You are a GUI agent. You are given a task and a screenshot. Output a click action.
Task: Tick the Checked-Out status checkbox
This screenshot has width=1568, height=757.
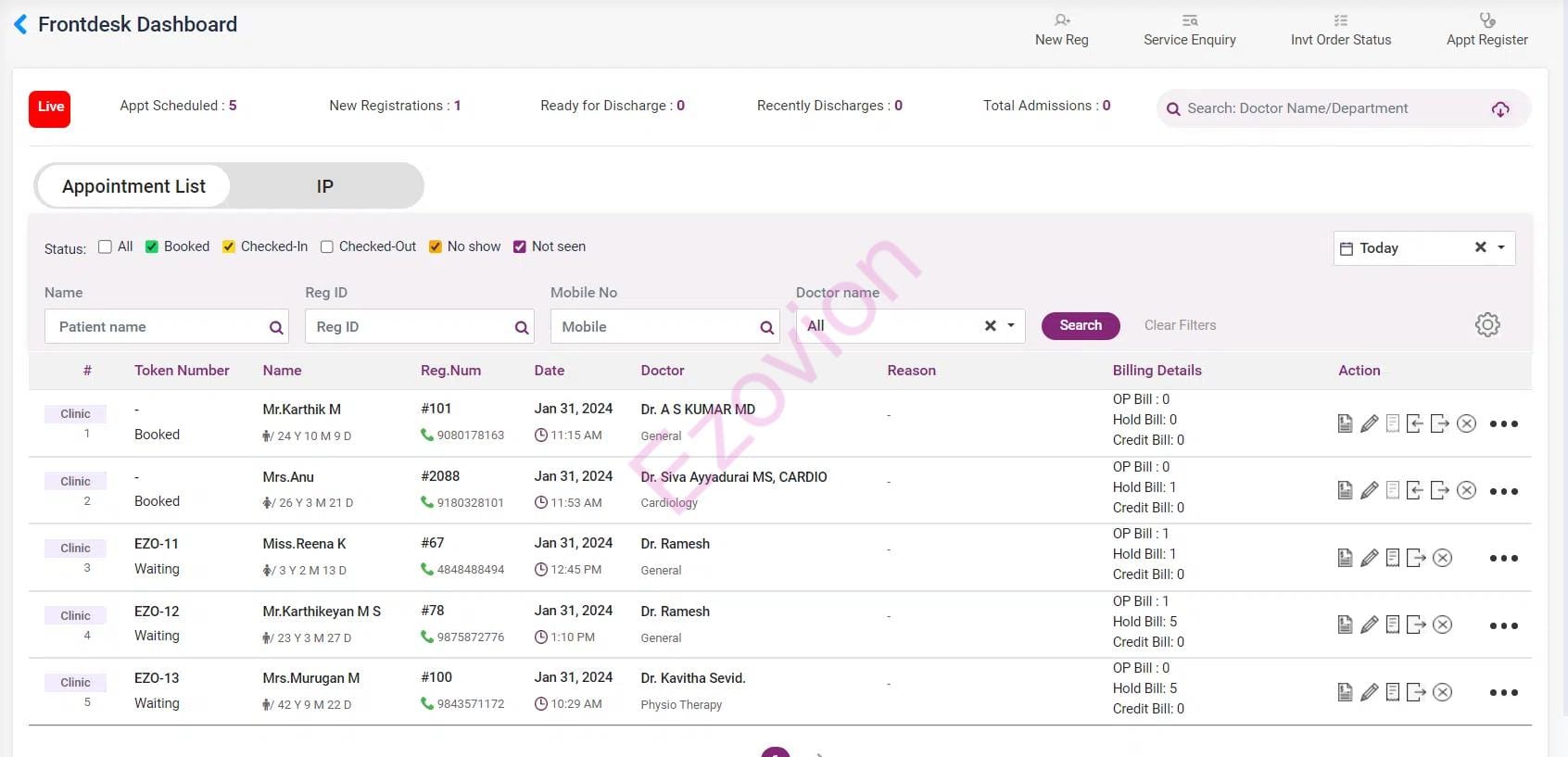tap(327, 246)
